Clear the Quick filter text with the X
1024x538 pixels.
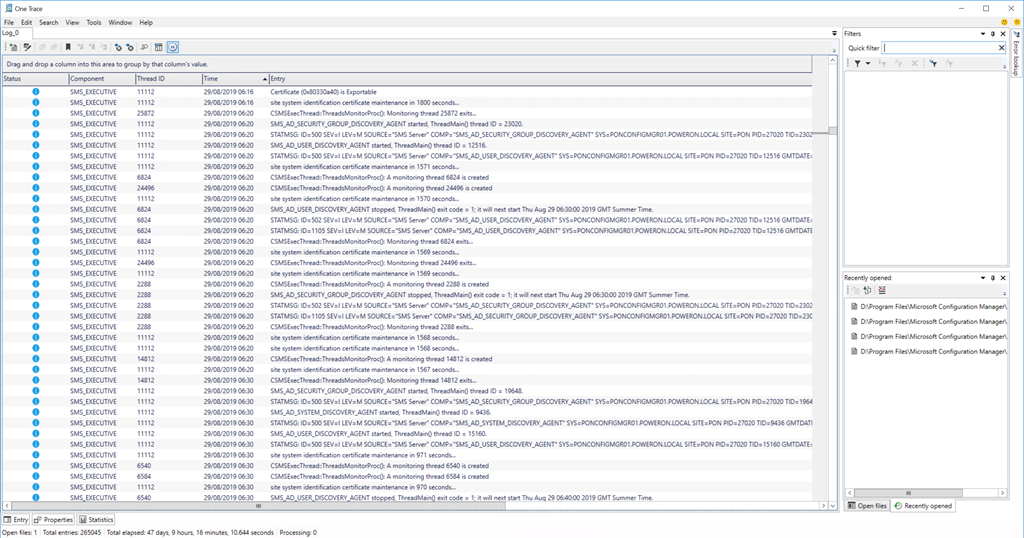[x=1001, y=47]
